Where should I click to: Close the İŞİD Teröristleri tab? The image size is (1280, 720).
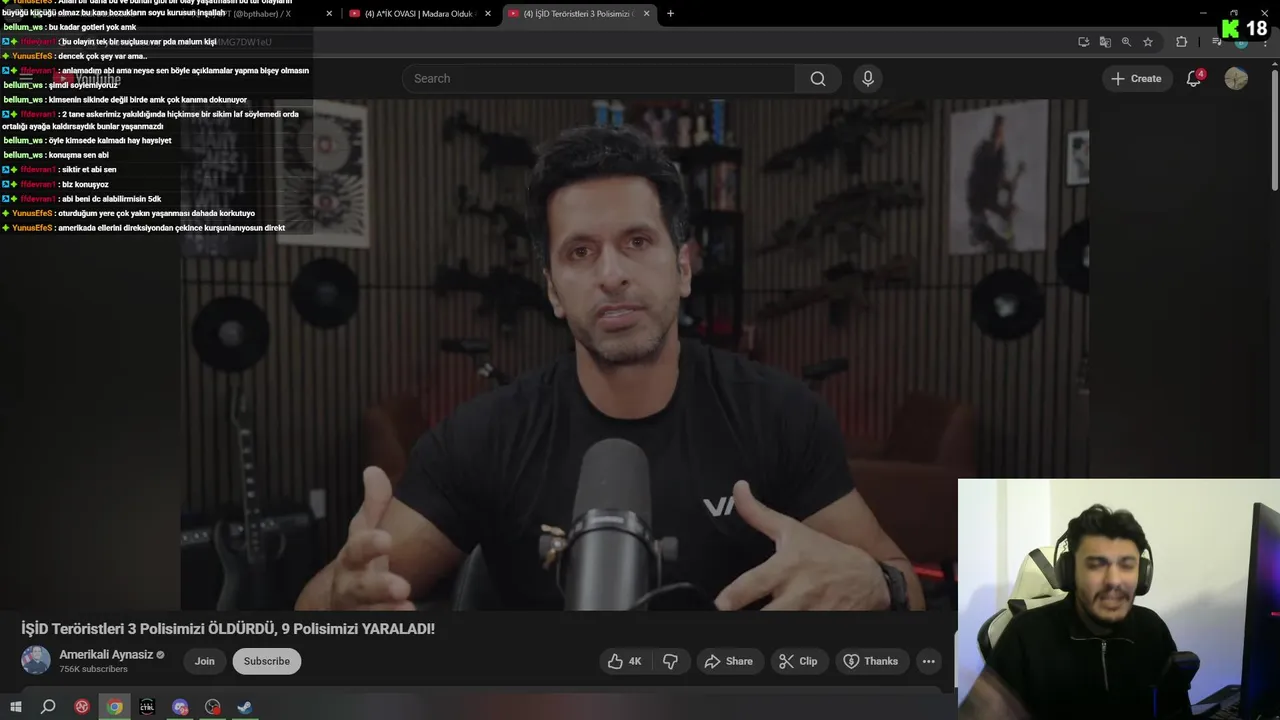click(x=646, y=14)
